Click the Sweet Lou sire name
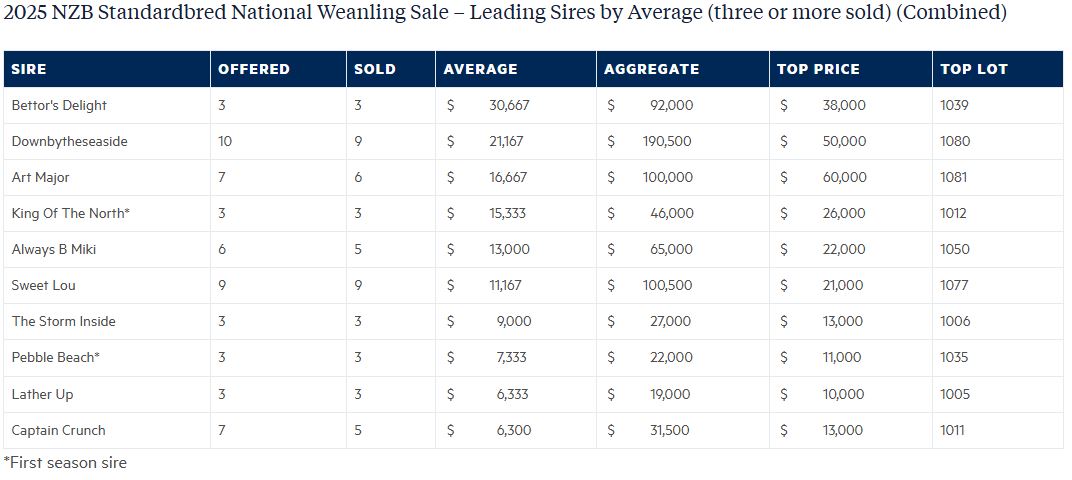This screenshot has height=480, width=1072. coord(44,285)
